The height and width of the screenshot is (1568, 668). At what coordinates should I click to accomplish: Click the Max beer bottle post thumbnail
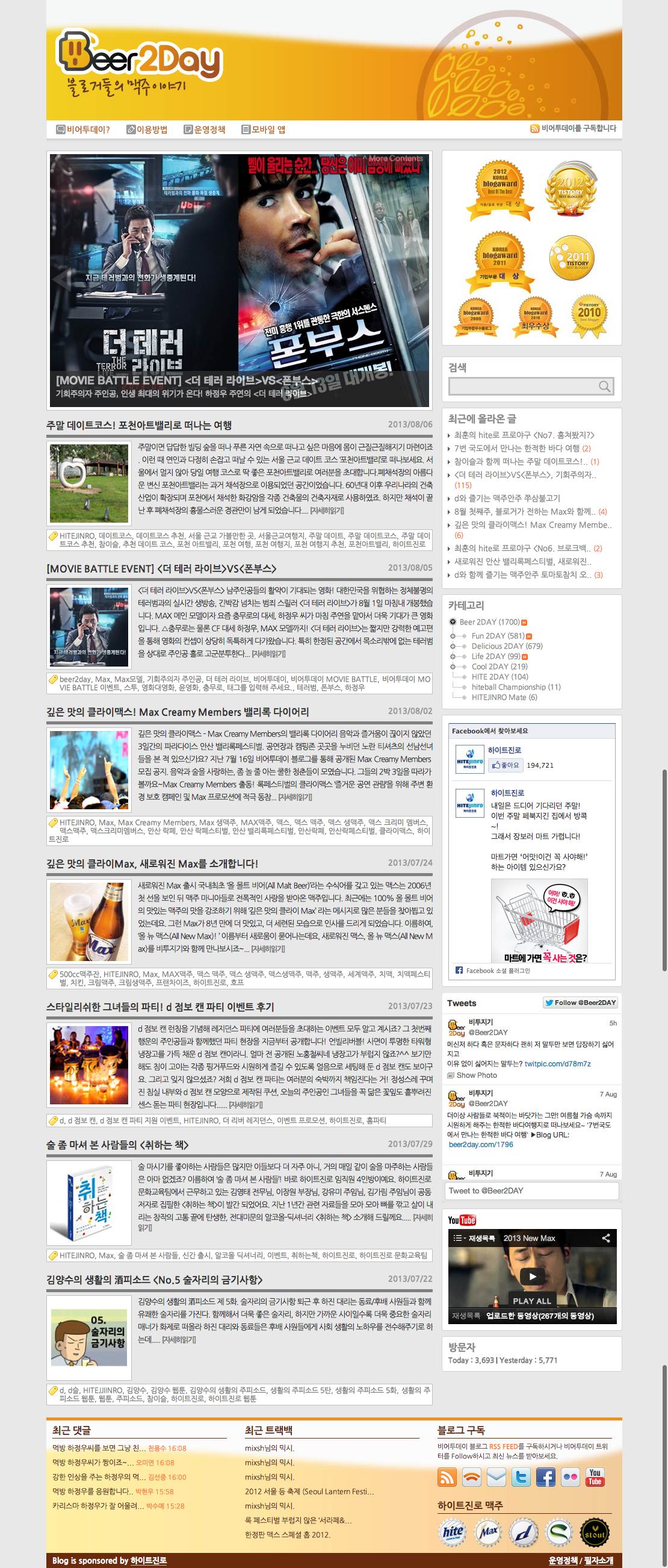(89, 921)
